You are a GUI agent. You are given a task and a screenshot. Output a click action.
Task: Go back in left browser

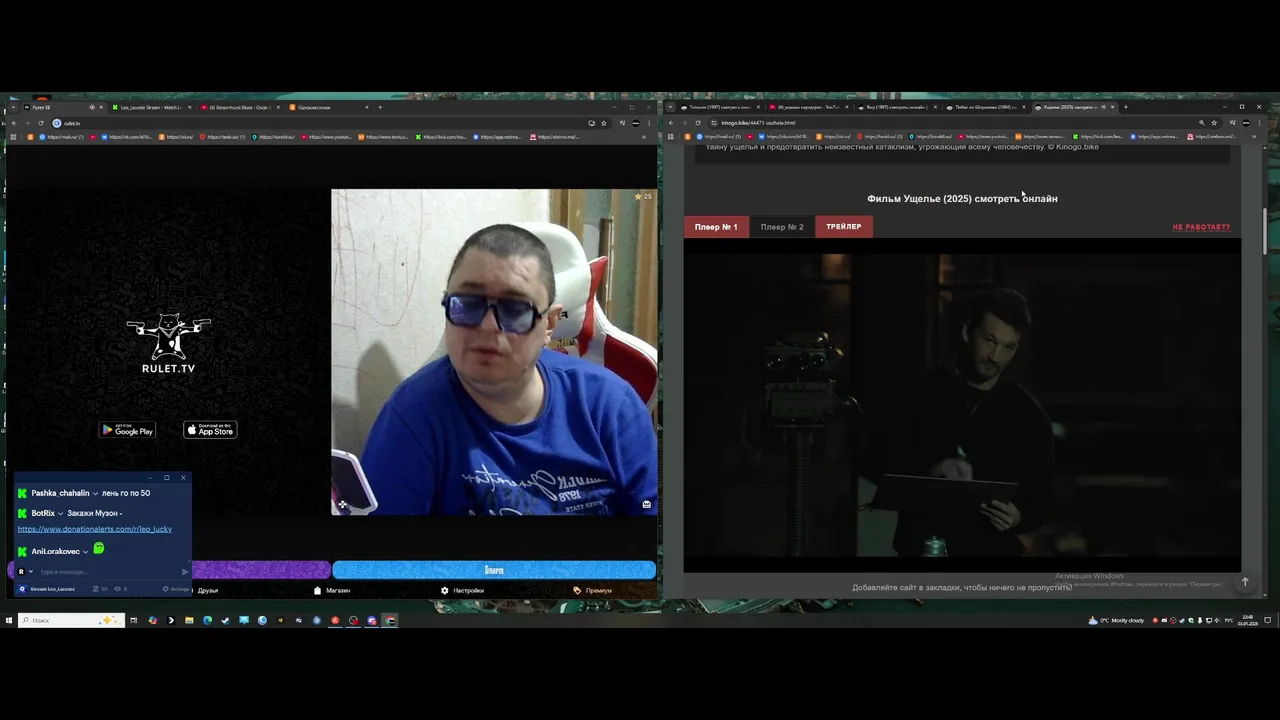(x=13, y=123)
